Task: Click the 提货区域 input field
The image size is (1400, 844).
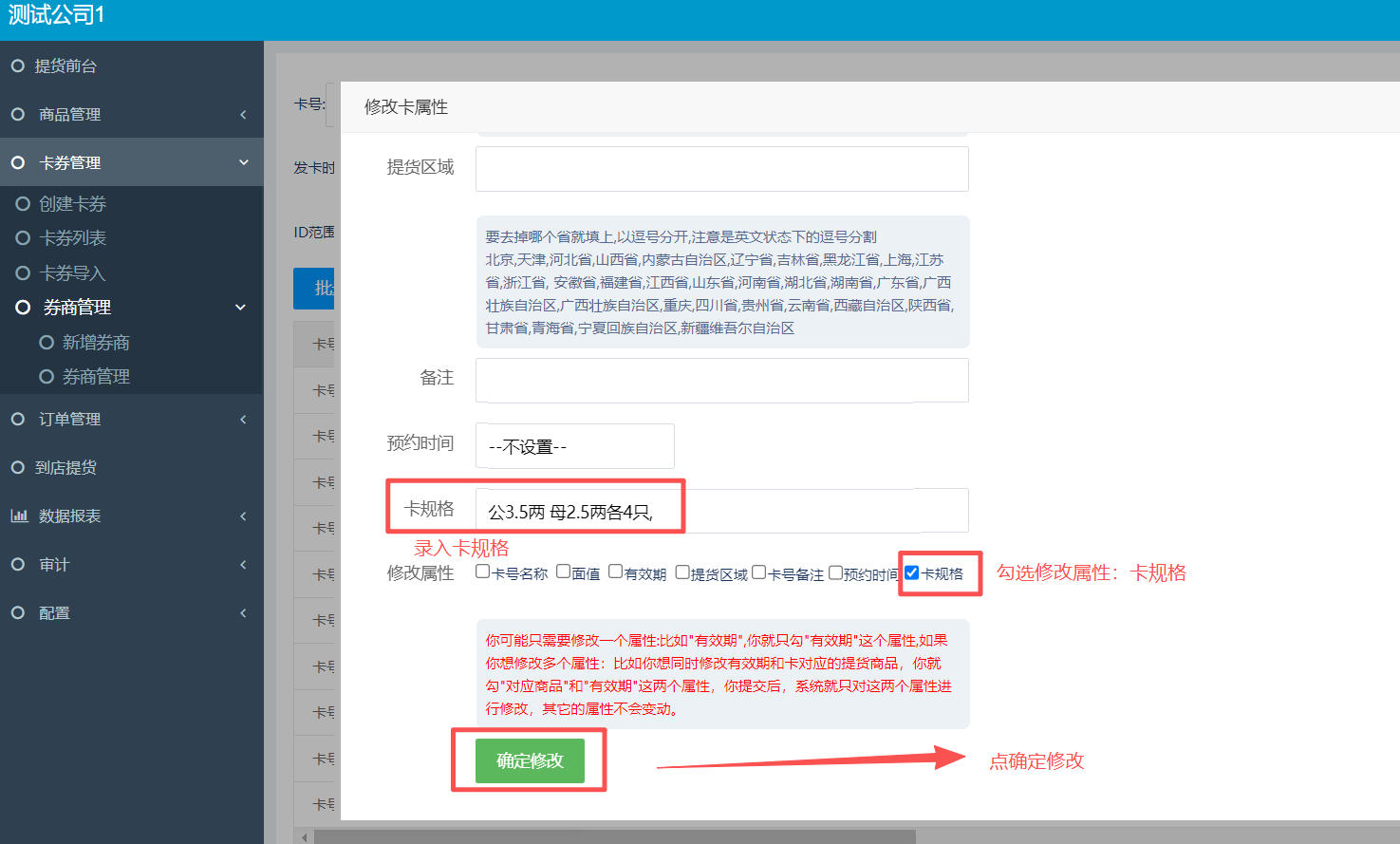Action: pos(721,169)
